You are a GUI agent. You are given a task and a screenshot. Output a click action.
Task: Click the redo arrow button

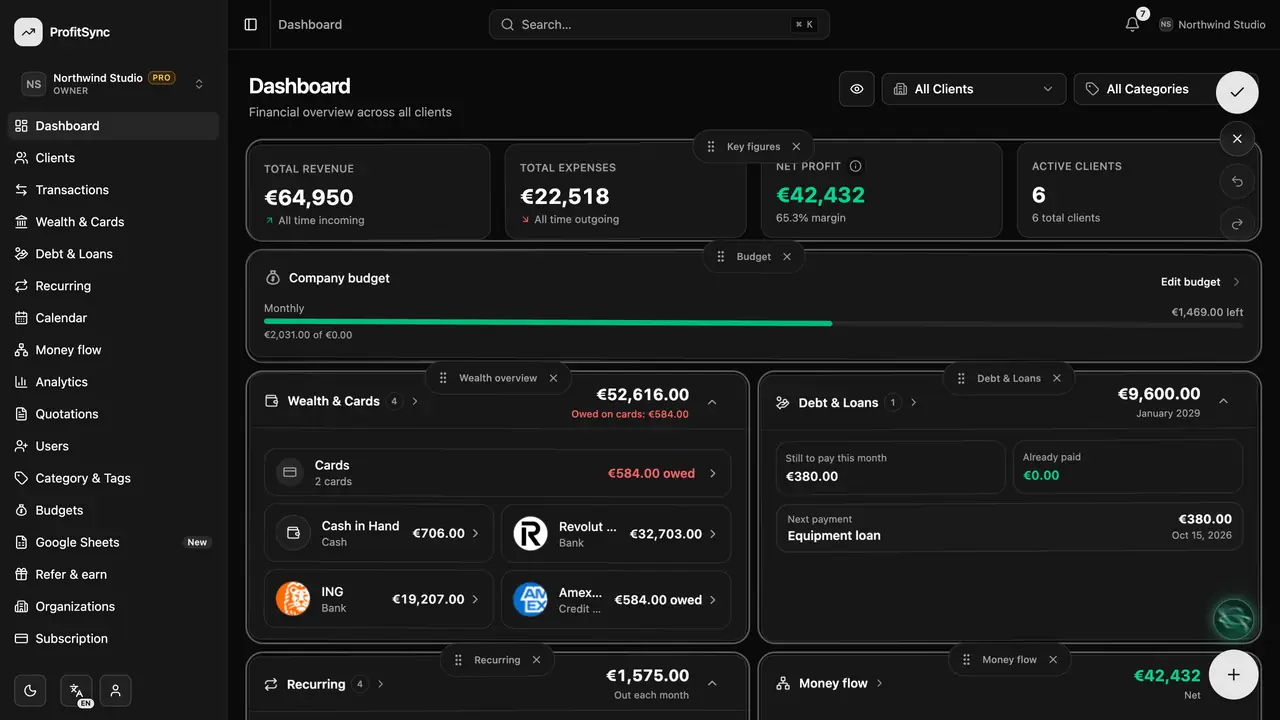(x=1237, y=224)
